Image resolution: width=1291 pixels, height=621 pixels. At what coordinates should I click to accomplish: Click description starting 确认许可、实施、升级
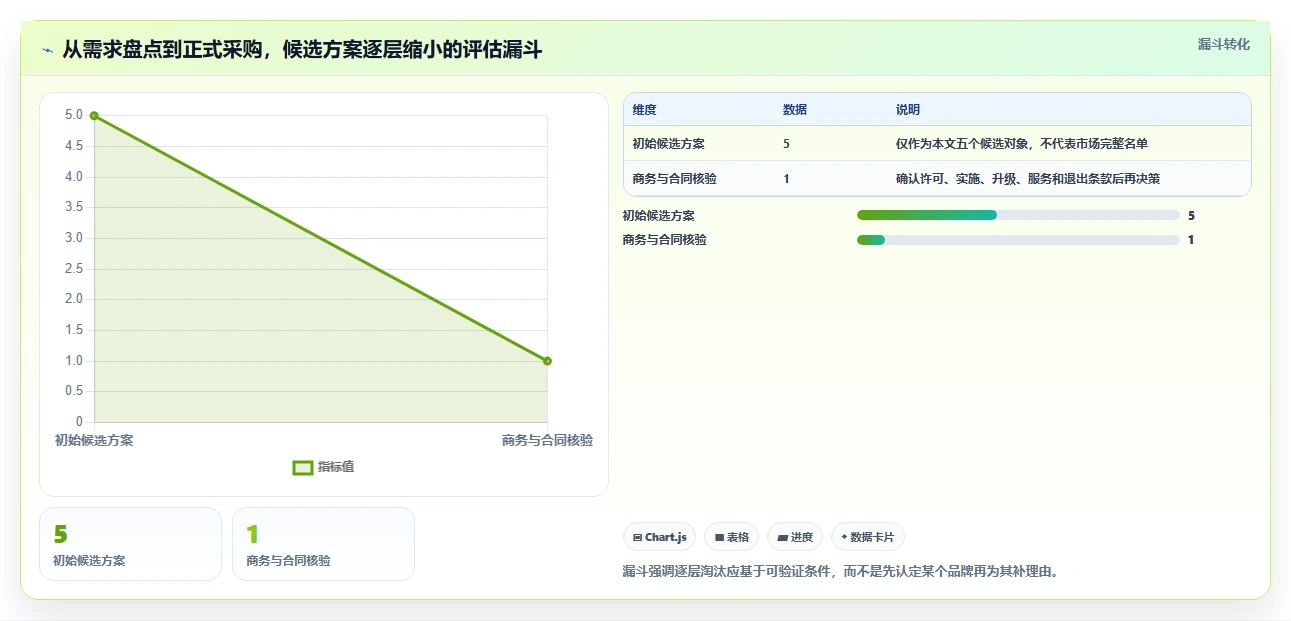coord(1028,179)
